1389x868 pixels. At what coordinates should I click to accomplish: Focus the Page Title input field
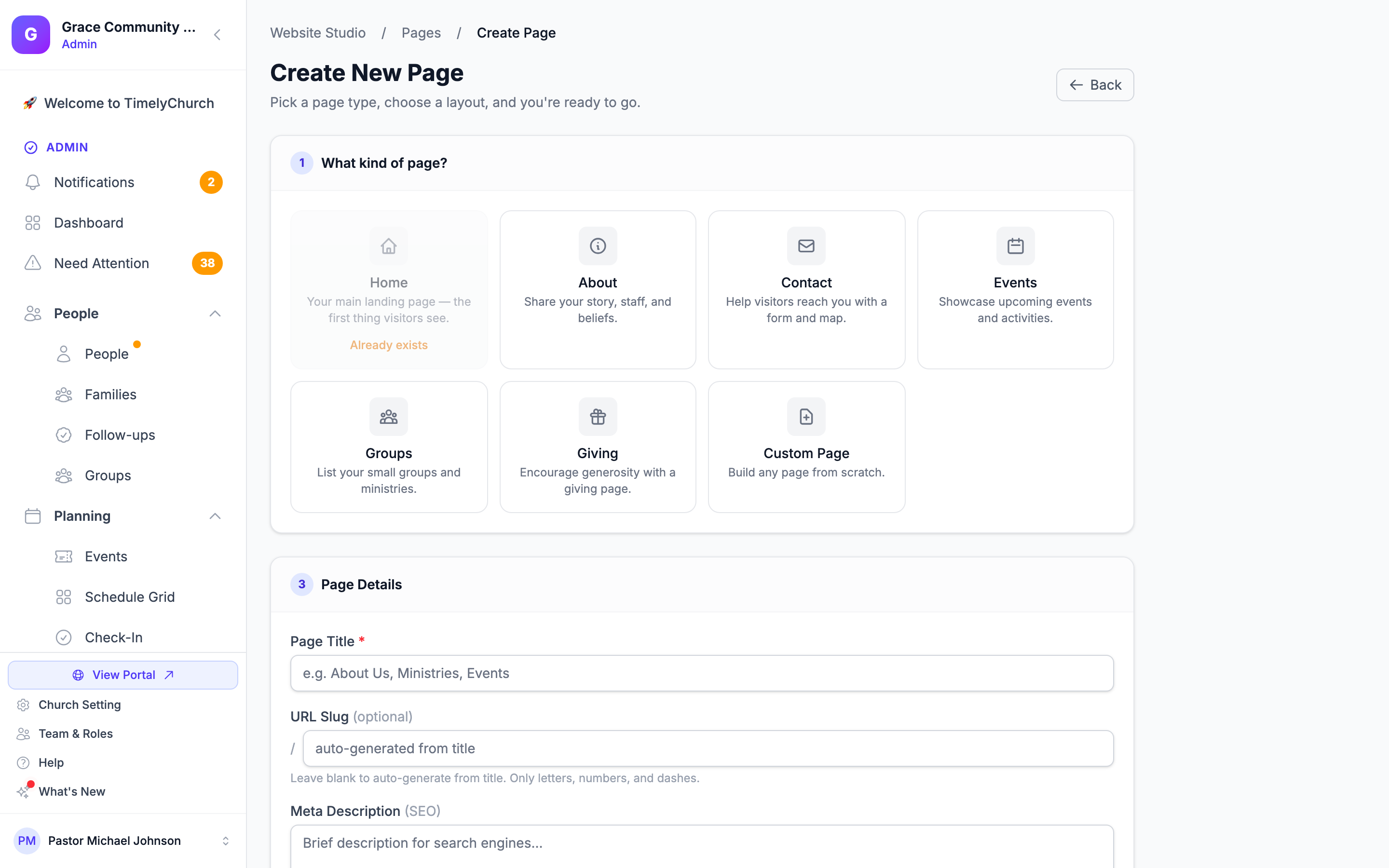pos(701,673)
